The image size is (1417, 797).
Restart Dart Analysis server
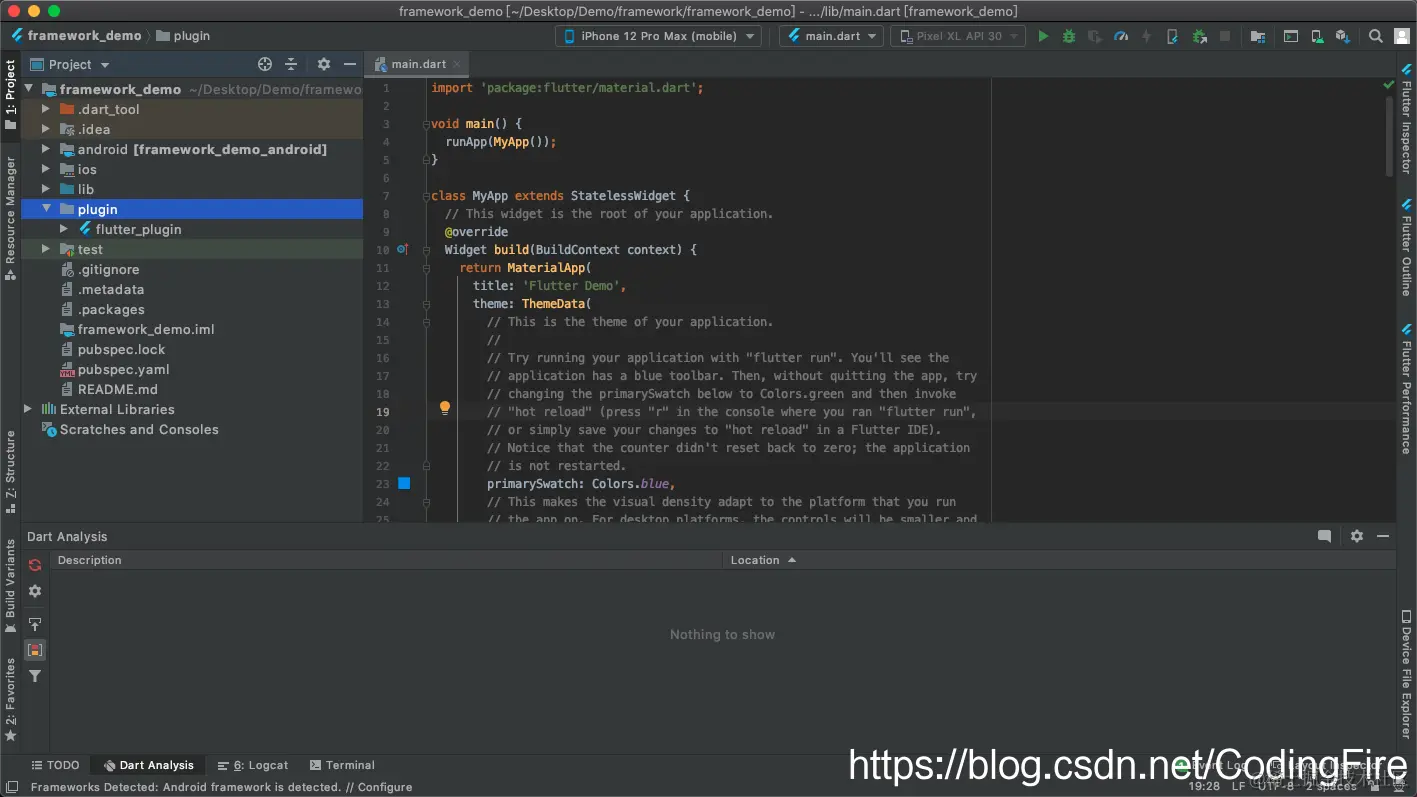pyautogui.click(x=35, y=565)
